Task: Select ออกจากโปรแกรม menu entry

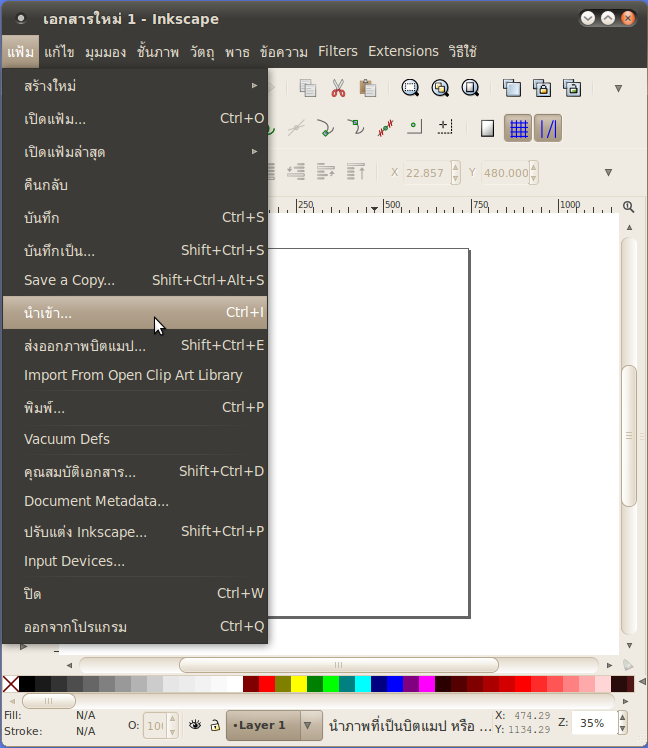Action: (x=135, y=626)
